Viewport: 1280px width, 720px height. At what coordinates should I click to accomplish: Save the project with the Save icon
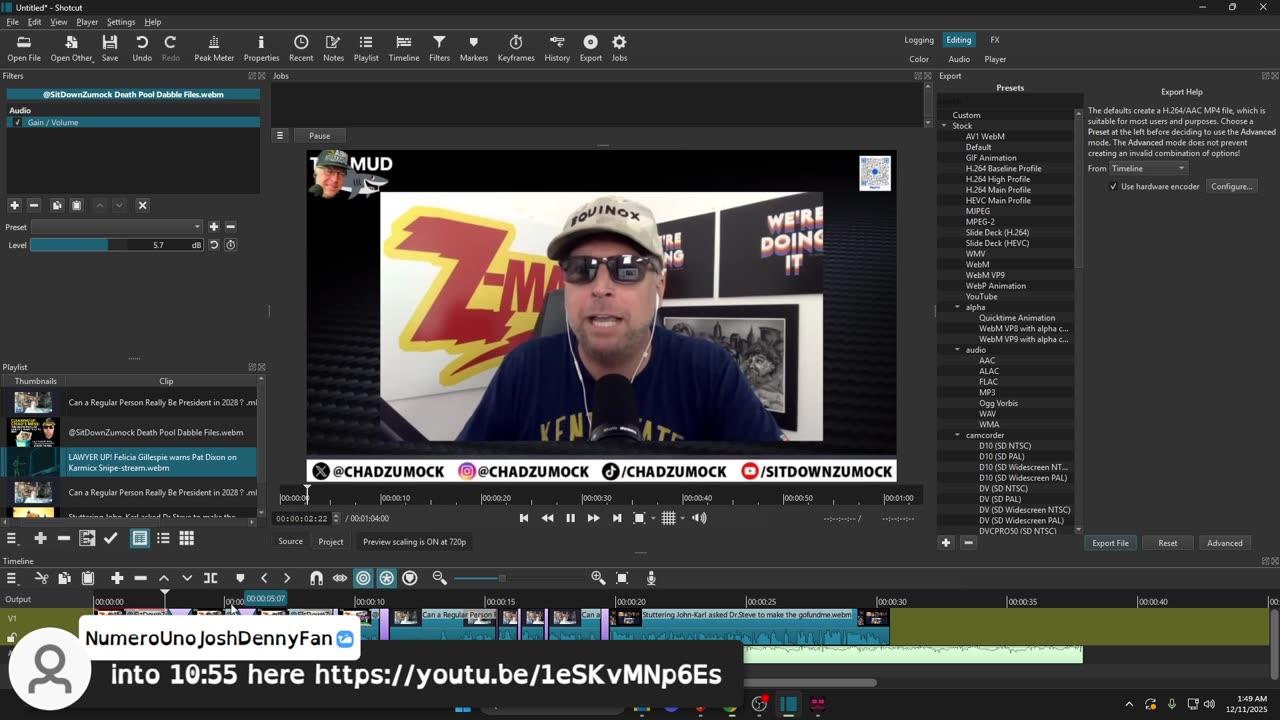pos(110,48)
